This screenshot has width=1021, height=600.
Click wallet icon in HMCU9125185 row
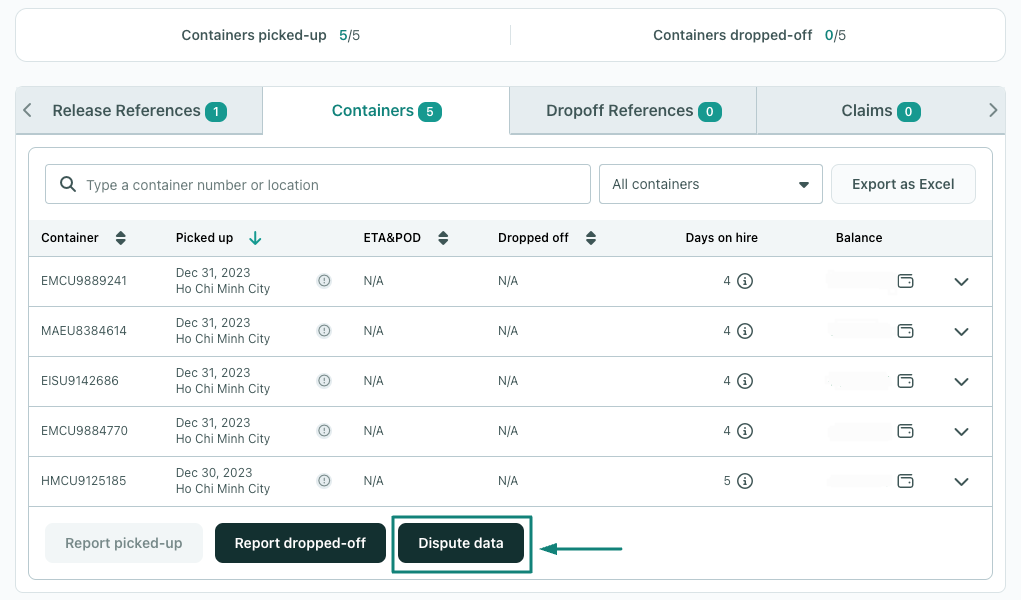[906, 481]
